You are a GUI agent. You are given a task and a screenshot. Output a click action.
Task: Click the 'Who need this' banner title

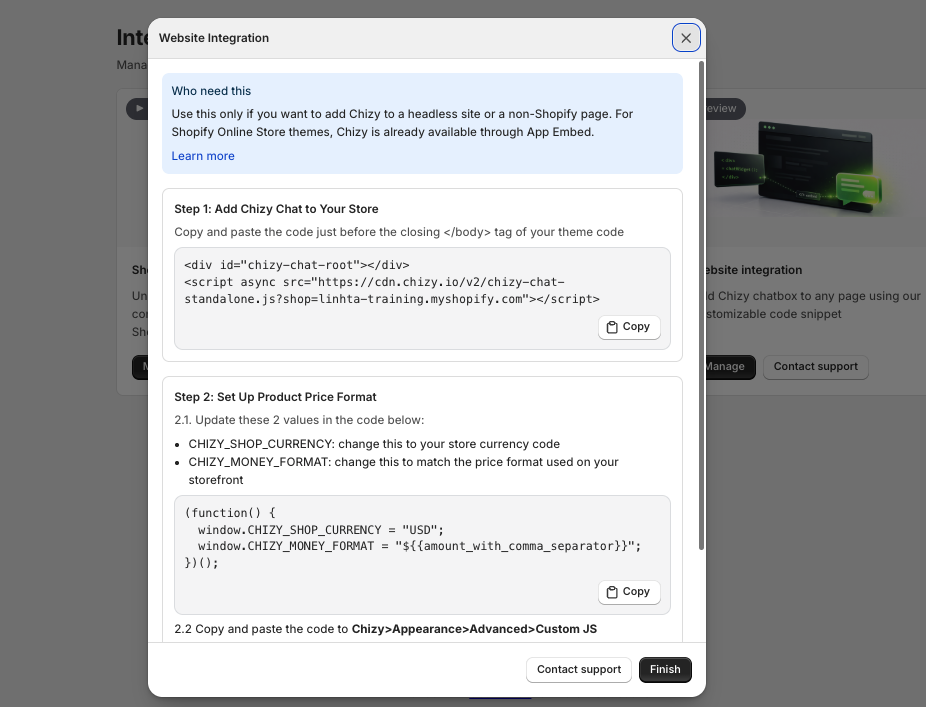point(211,91)
